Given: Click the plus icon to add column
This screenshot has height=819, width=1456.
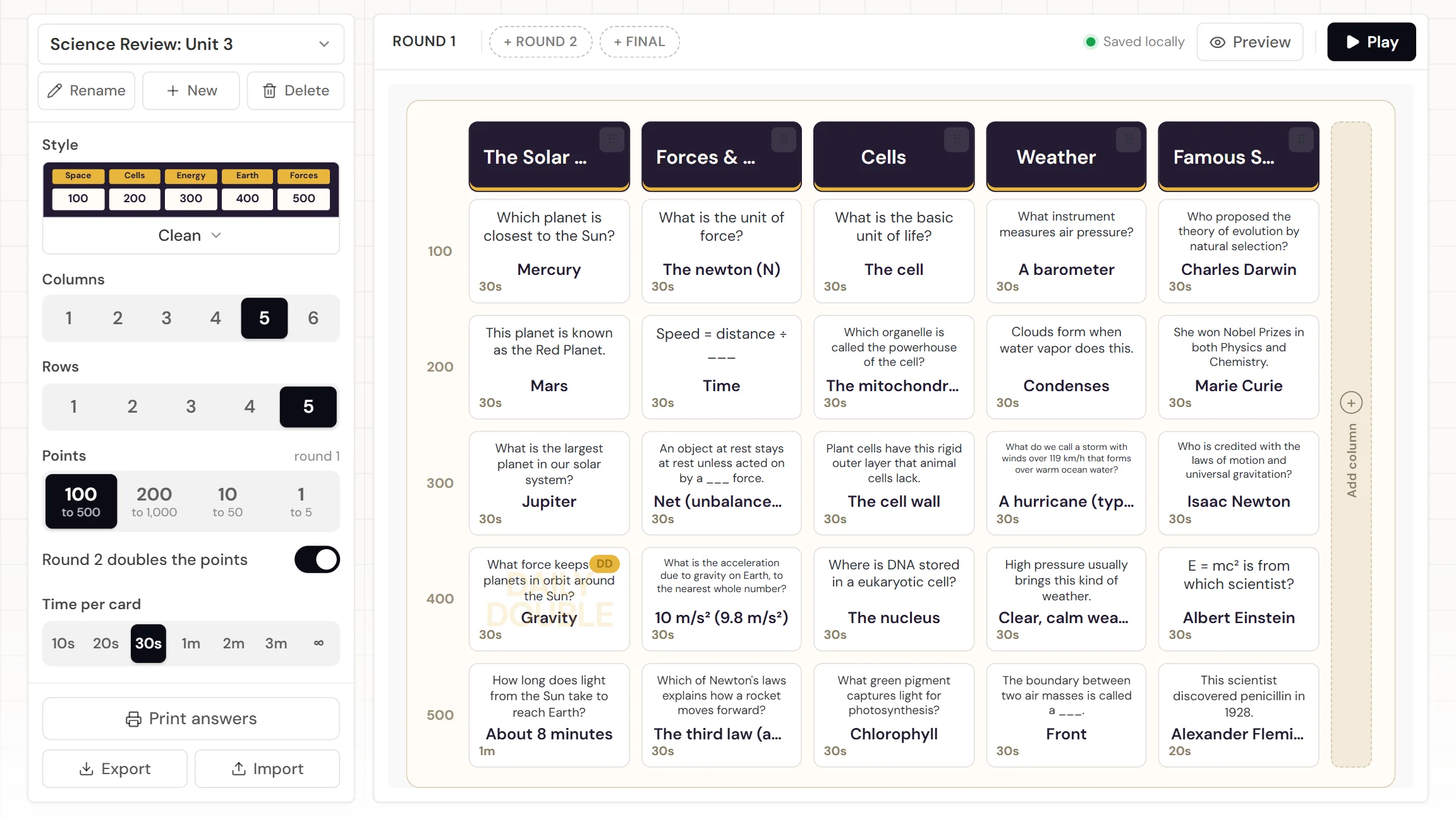Looking at the screenshot, I should [x=1351, y=403].
